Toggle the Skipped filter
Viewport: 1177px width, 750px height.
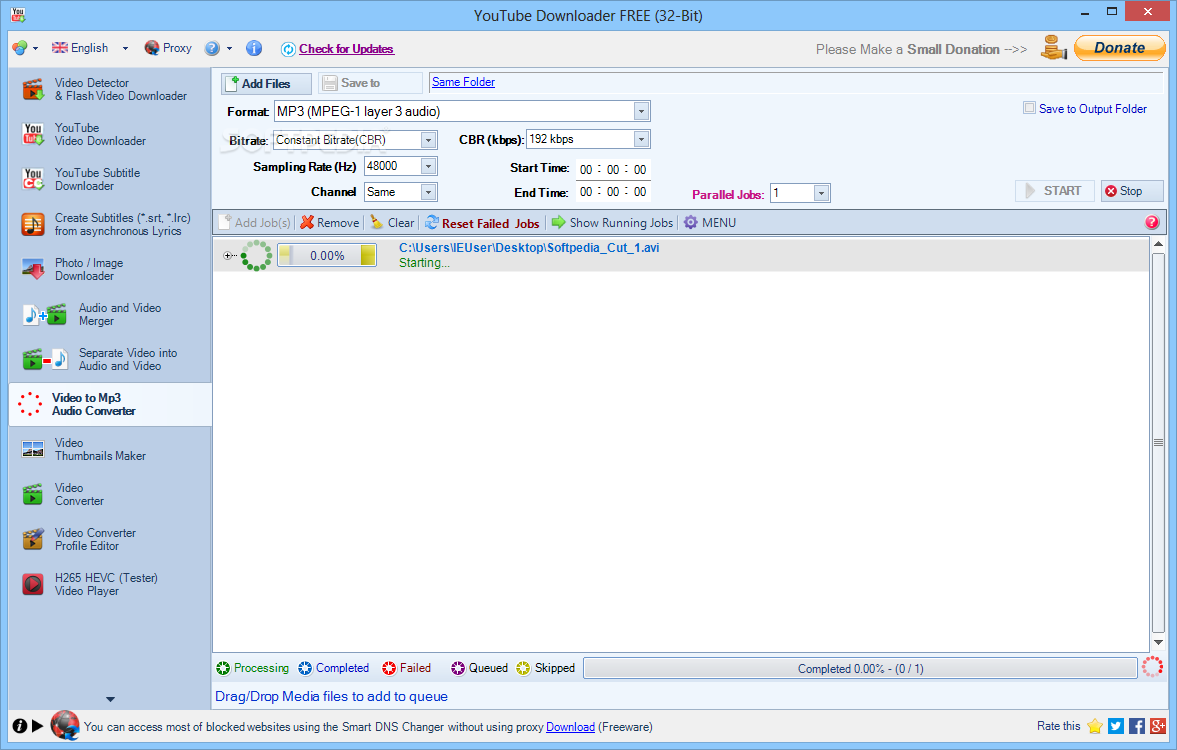(546, 668)
